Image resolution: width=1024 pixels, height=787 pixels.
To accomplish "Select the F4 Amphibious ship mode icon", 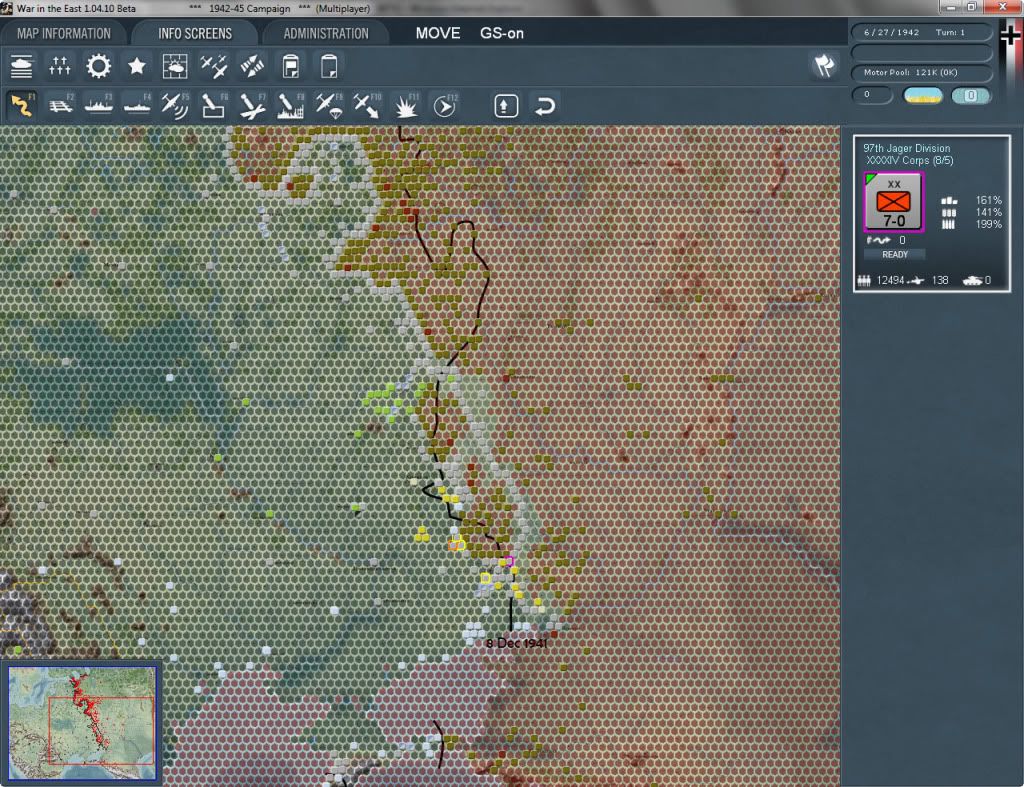I will pyautogui.click(x=137, y=105).
